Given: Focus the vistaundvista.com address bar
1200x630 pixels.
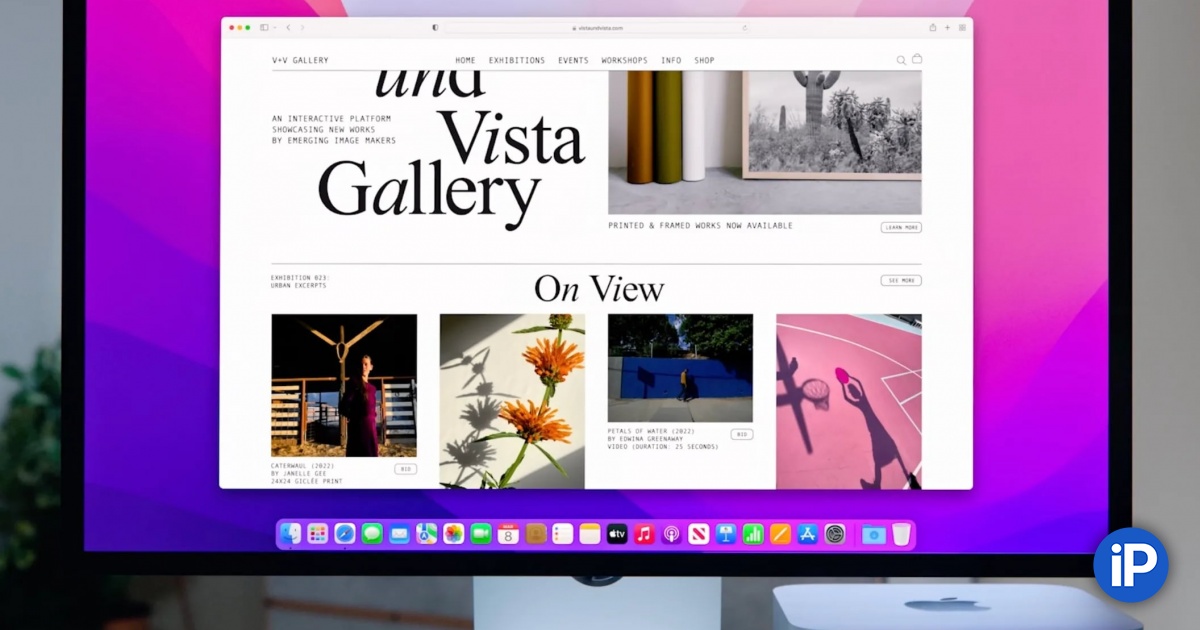Looking at the screenshot, I should tap(597, 28).
